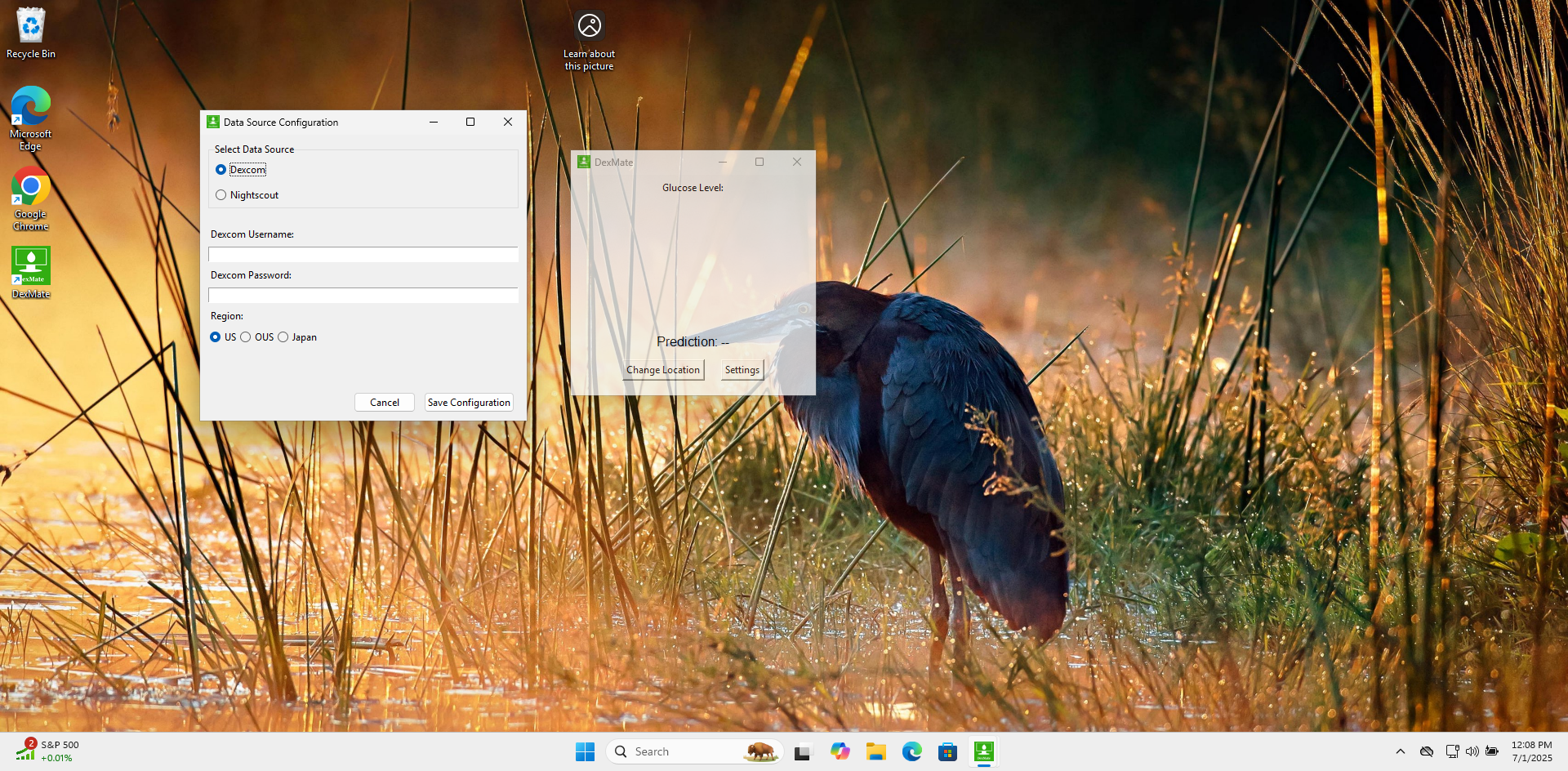Open Settings in the DexMate window

[742, 370]
